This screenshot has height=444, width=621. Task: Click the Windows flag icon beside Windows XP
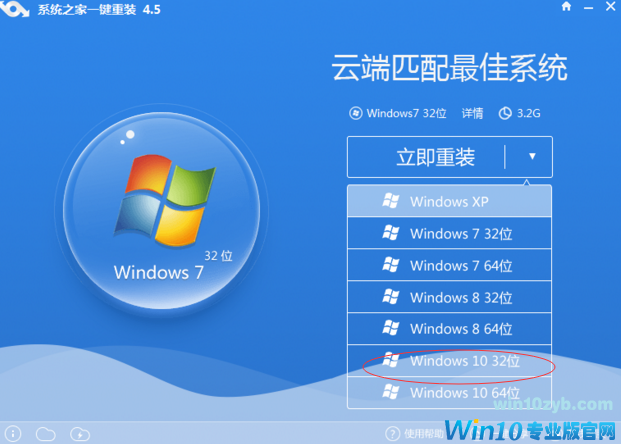click(391, 201)
